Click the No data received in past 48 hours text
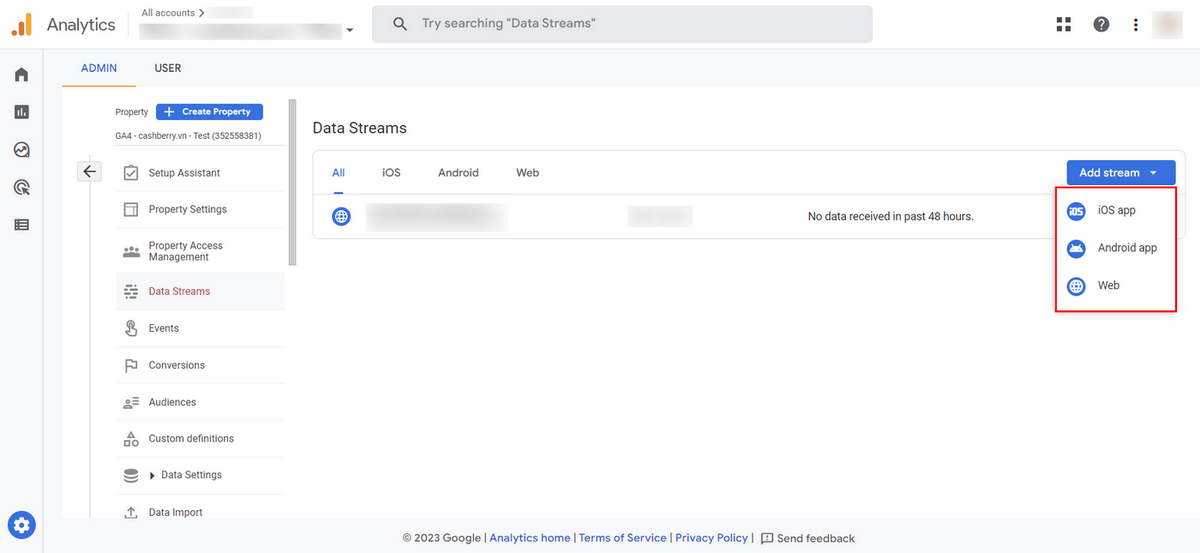 890,216
